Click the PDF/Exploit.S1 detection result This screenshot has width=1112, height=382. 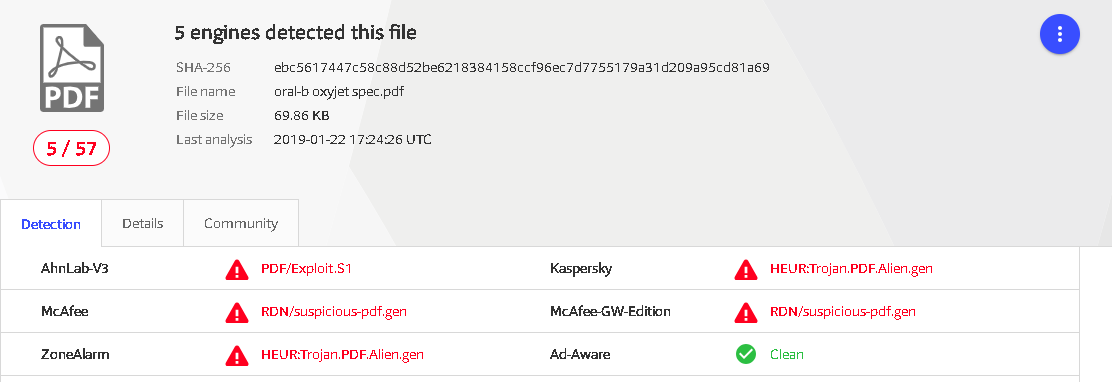point(306,269)
